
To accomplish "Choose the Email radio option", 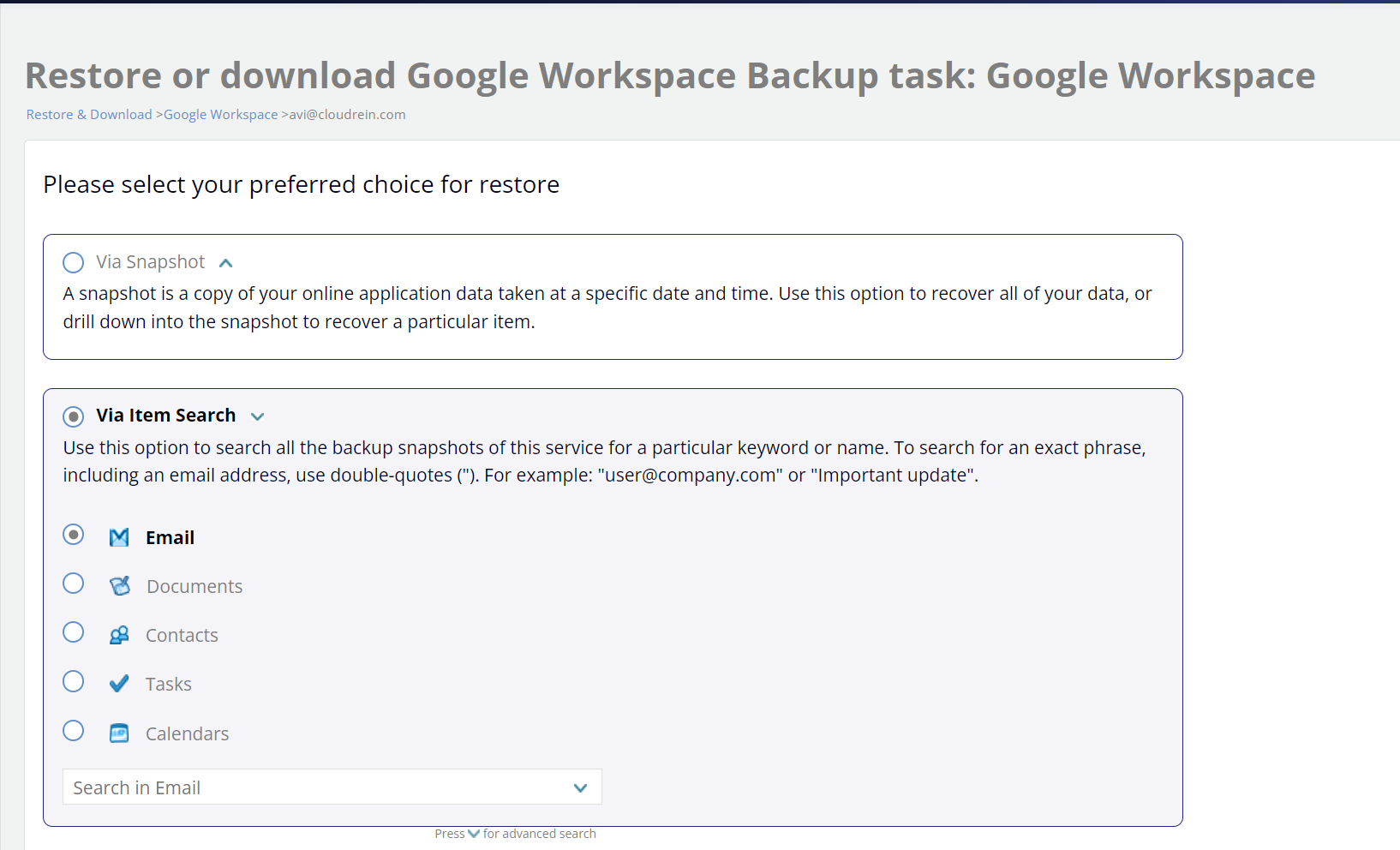I will (x=74, y=535).
